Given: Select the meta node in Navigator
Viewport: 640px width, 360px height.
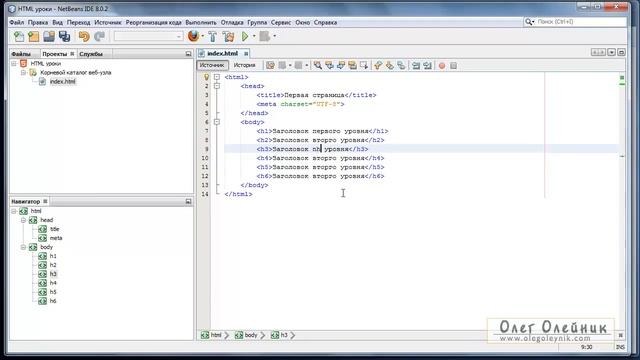Looking at the screenshot, I should click(x=56, y=238).
